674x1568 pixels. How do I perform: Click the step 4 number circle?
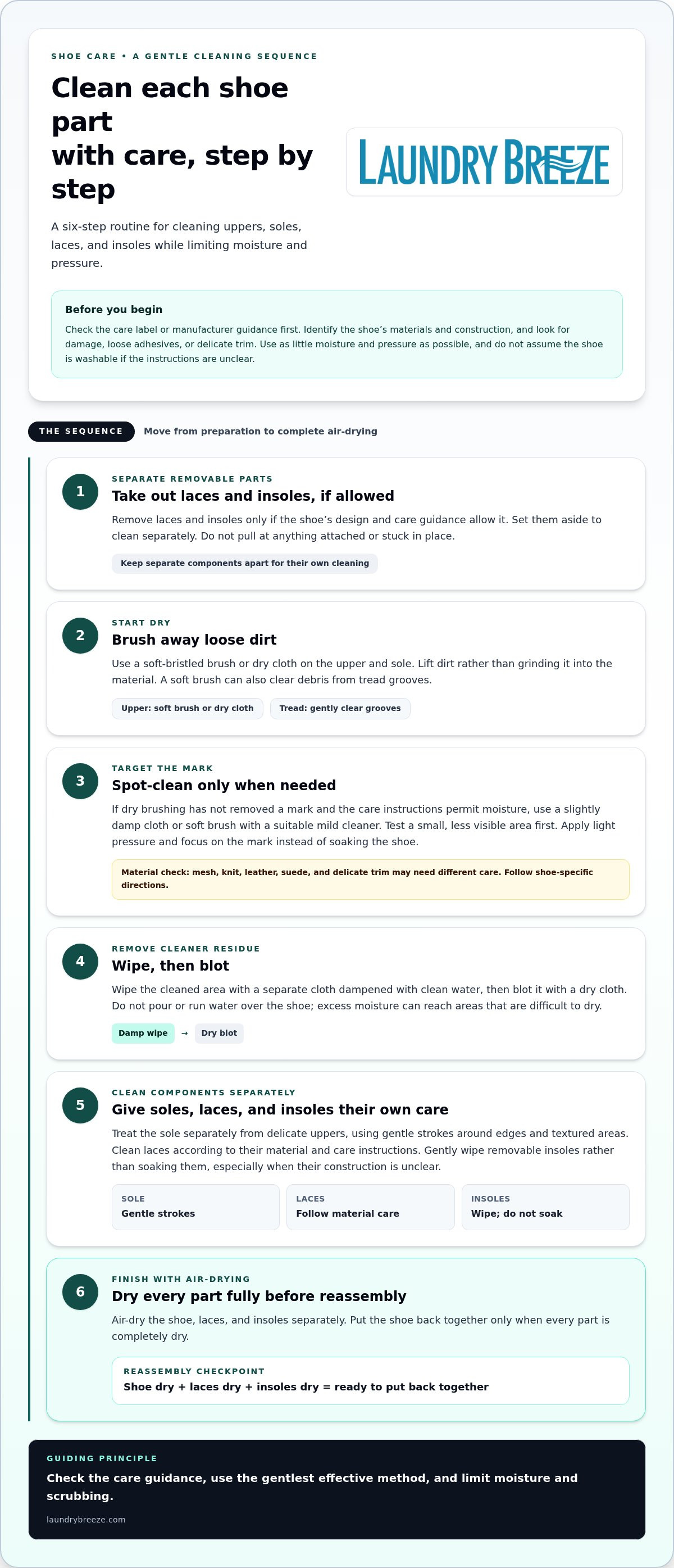pyautogui.click(x=80, y=962)
